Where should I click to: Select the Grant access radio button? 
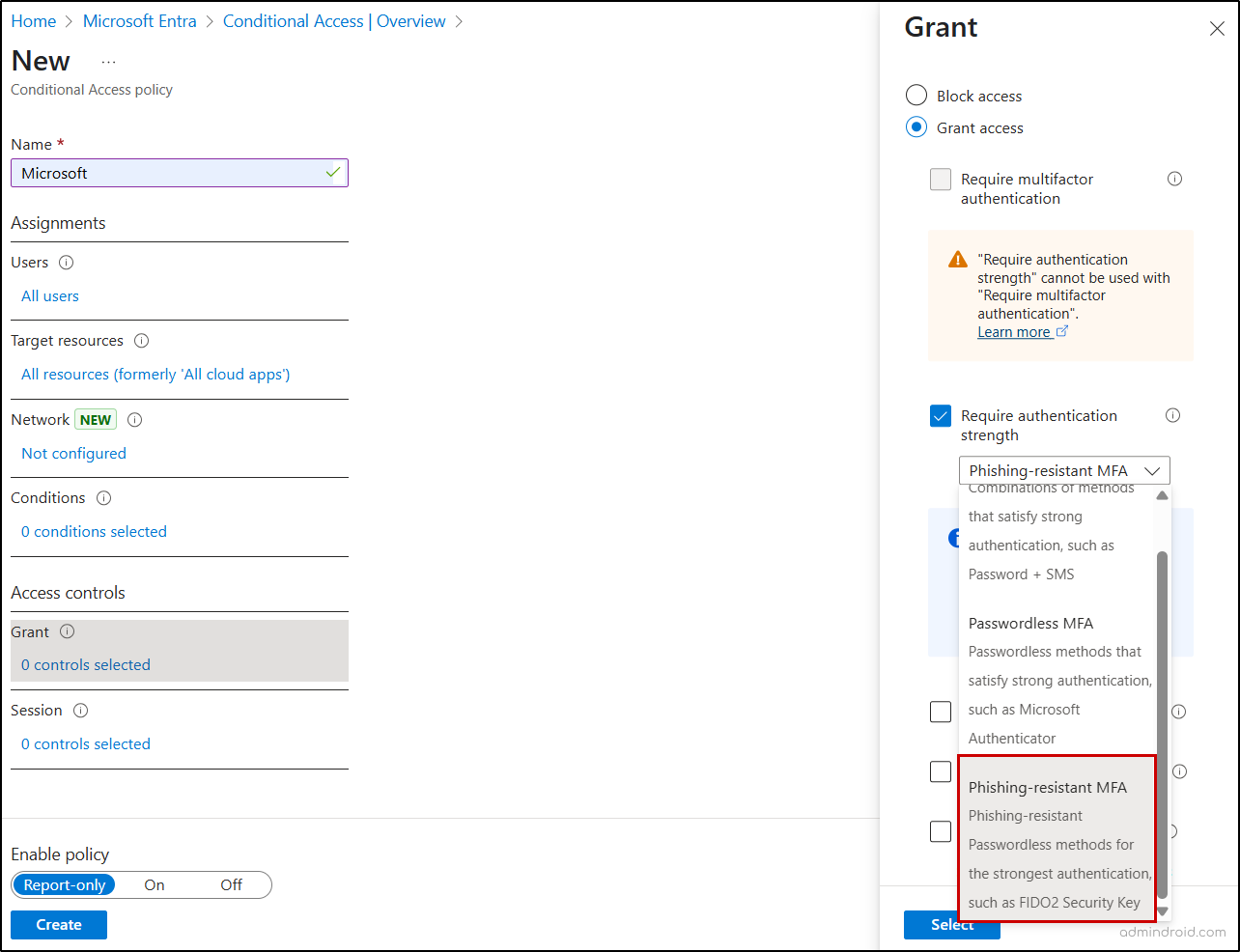[x=916, y=127]
